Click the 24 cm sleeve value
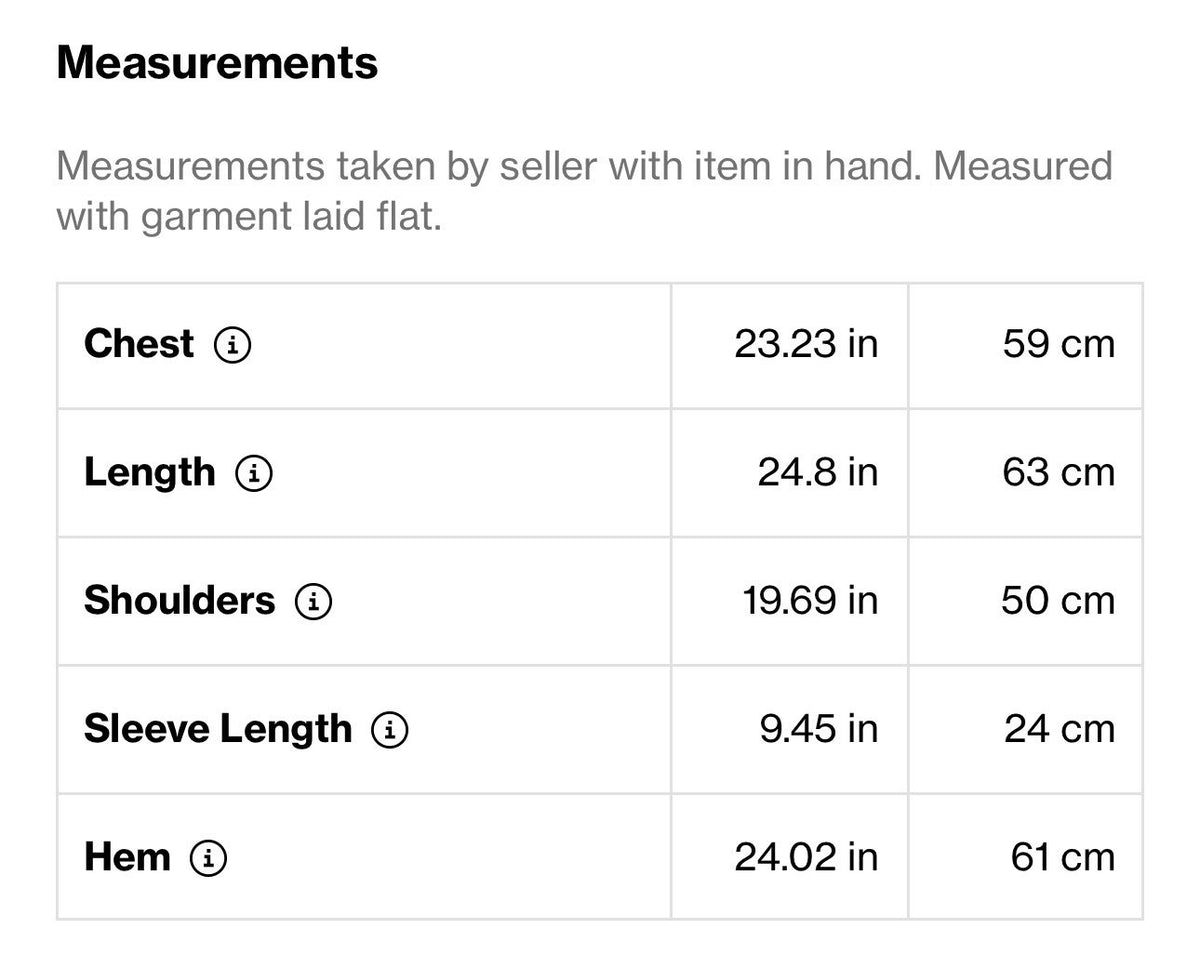Image resolution: width=1200 pixels, height=968 pixels. tap(1059, 729)
